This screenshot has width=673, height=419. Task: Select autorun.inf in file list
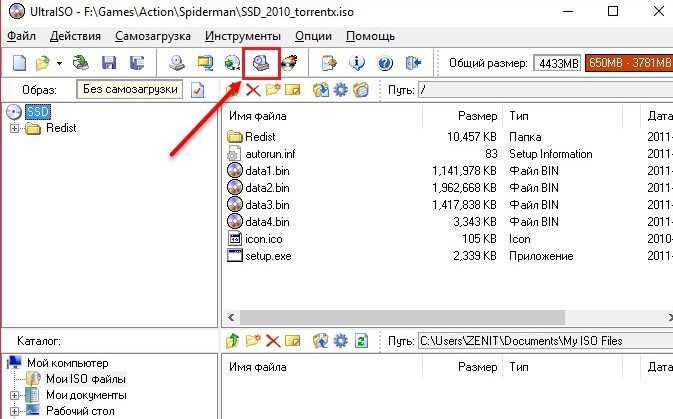tap(270, 154)
